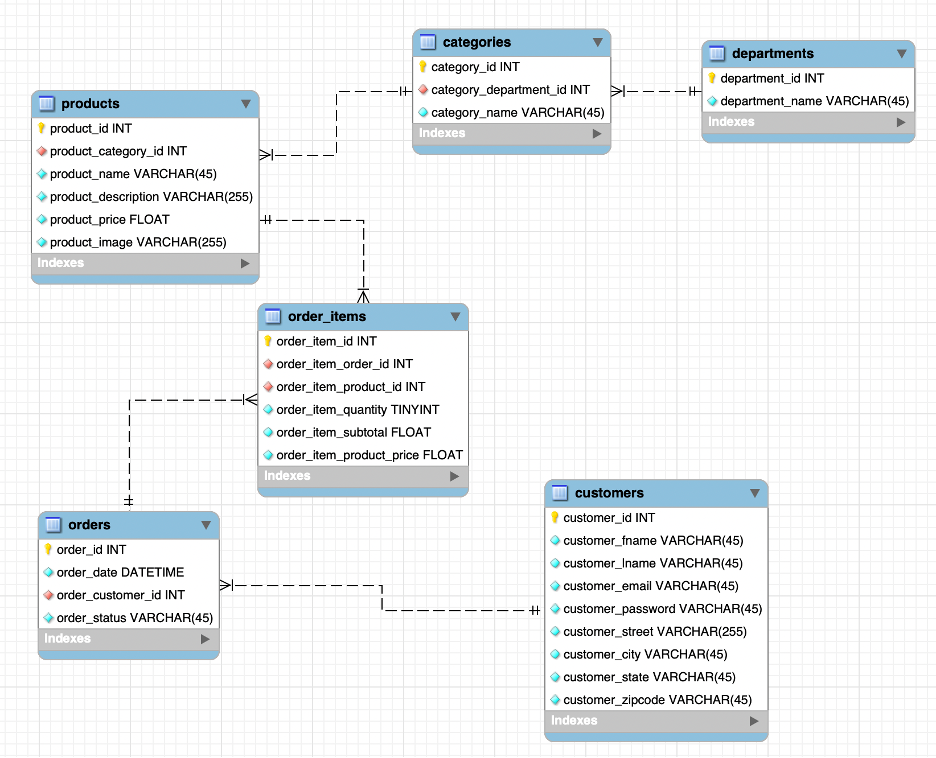Click the departments table icon
The image size is (936, 758).
coord(717,54)
